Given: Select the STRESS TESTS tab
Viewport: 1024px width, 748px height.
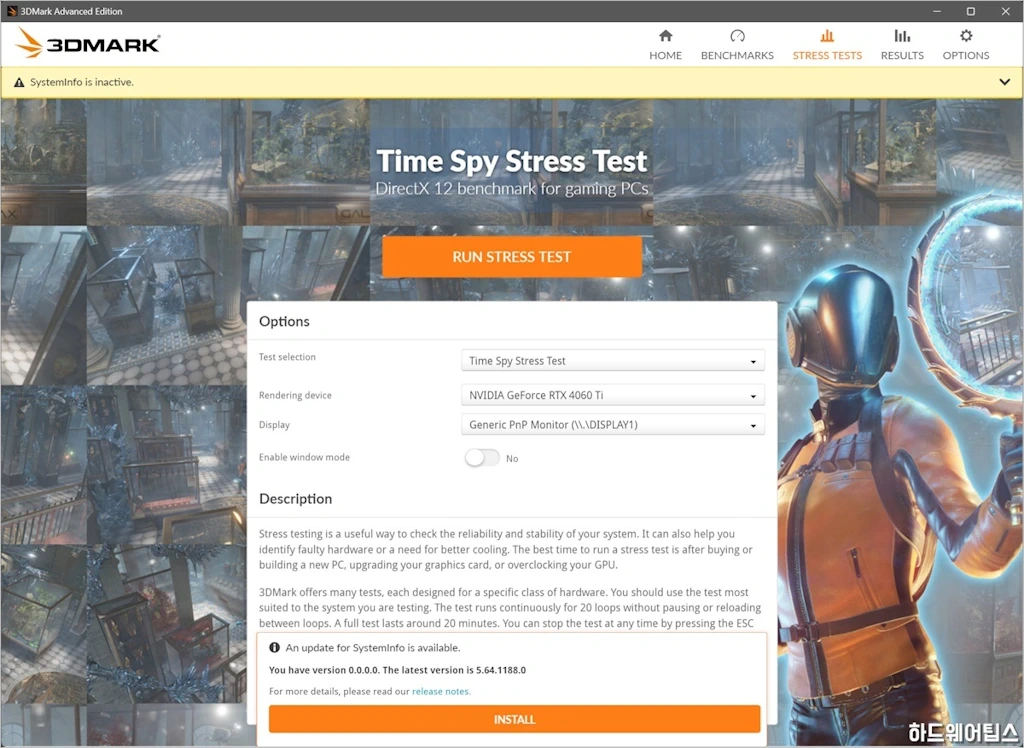Looking at the screenshot, I should click(x=827, y=44).
